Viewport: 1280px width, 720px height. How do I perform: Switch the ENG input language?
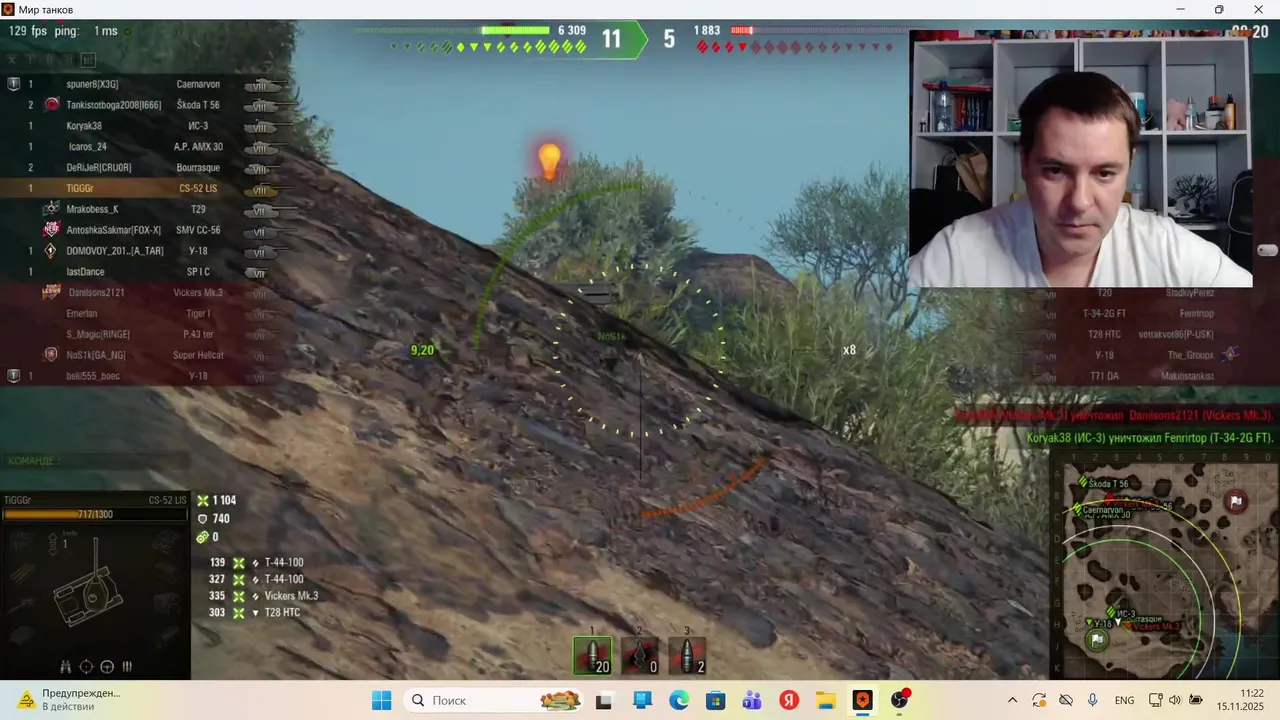click(x=1124, y=700)
